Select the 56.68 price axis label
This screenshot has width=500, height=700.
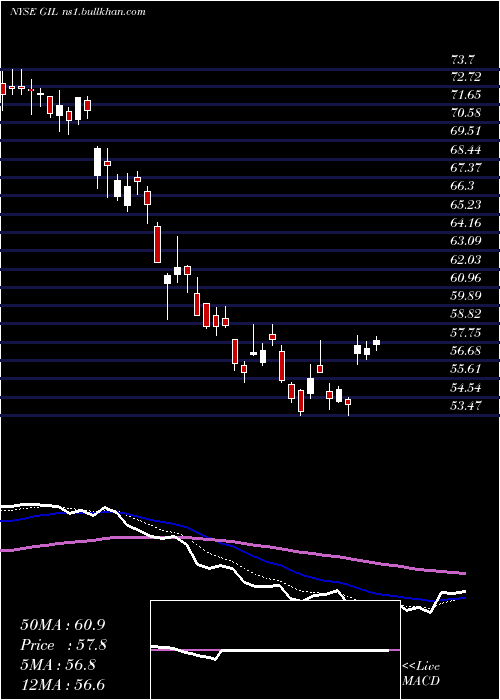pyautogui.click(x=467, y=351)
